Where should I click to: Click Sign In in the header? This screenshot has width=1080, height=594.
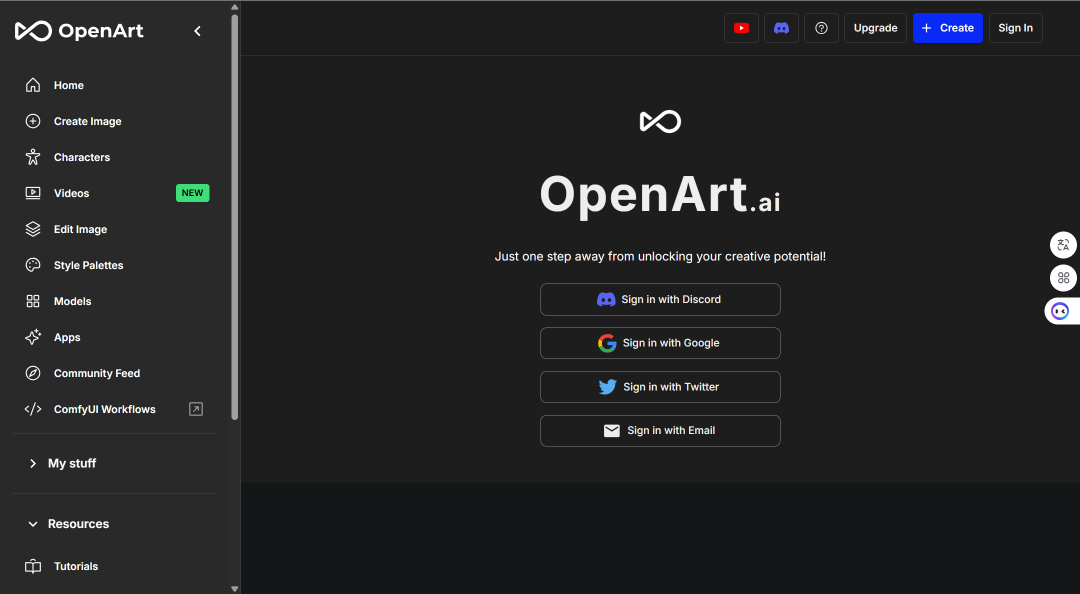point(1015,28)
